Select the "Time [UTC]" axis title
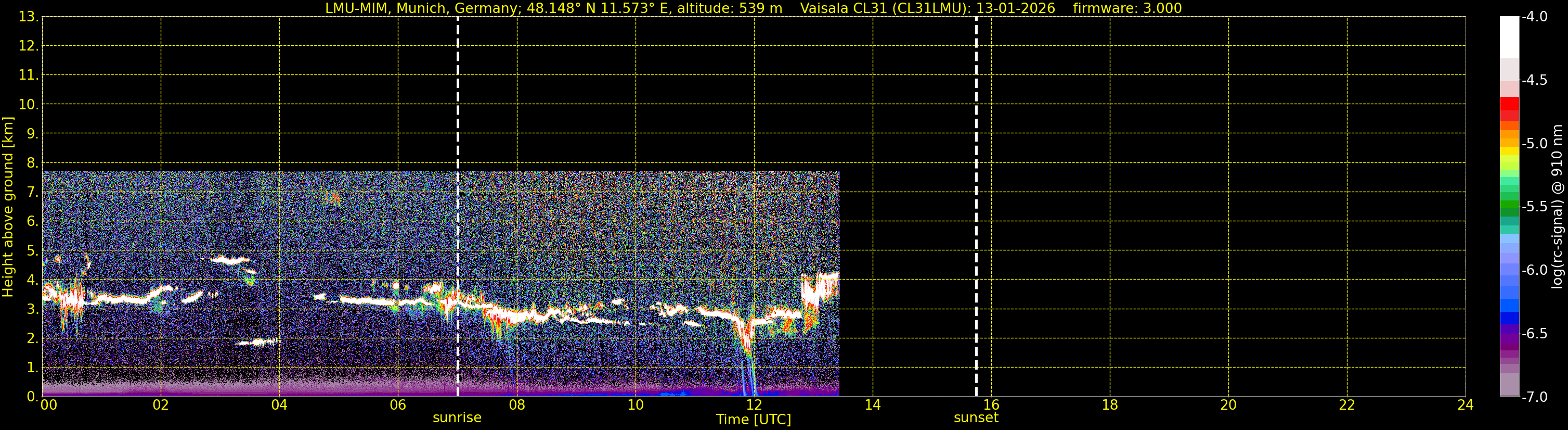Viewport: 1568px width, 430px height. tap(754, 420)
